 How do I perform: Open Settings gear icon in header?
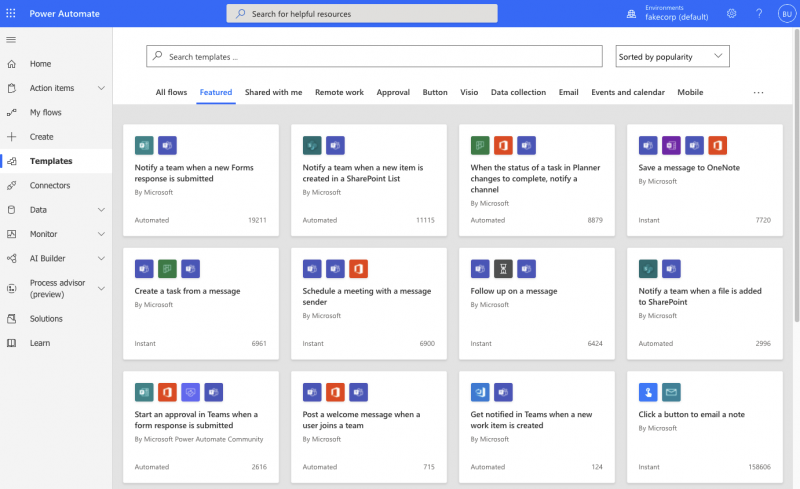(731, 13)
